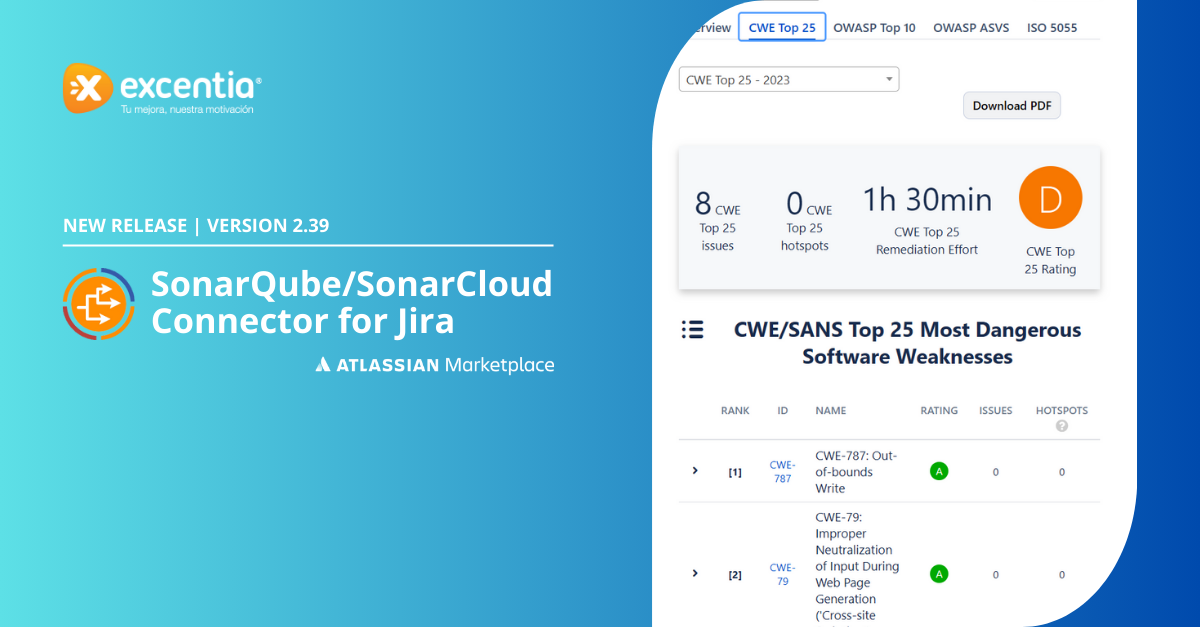Image resolution: width=1200 pixels, height=627 pixels.
Task: Click the SonarQube Connector orange app icon
Action: 99,304
